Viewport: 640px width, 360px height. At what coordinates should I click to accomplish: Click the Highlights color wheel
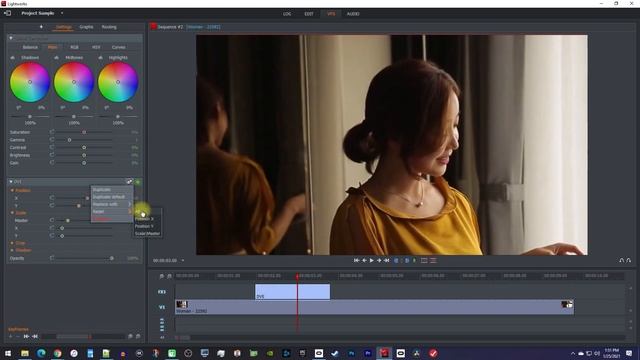pyautogui.click(x=118, y=82)
